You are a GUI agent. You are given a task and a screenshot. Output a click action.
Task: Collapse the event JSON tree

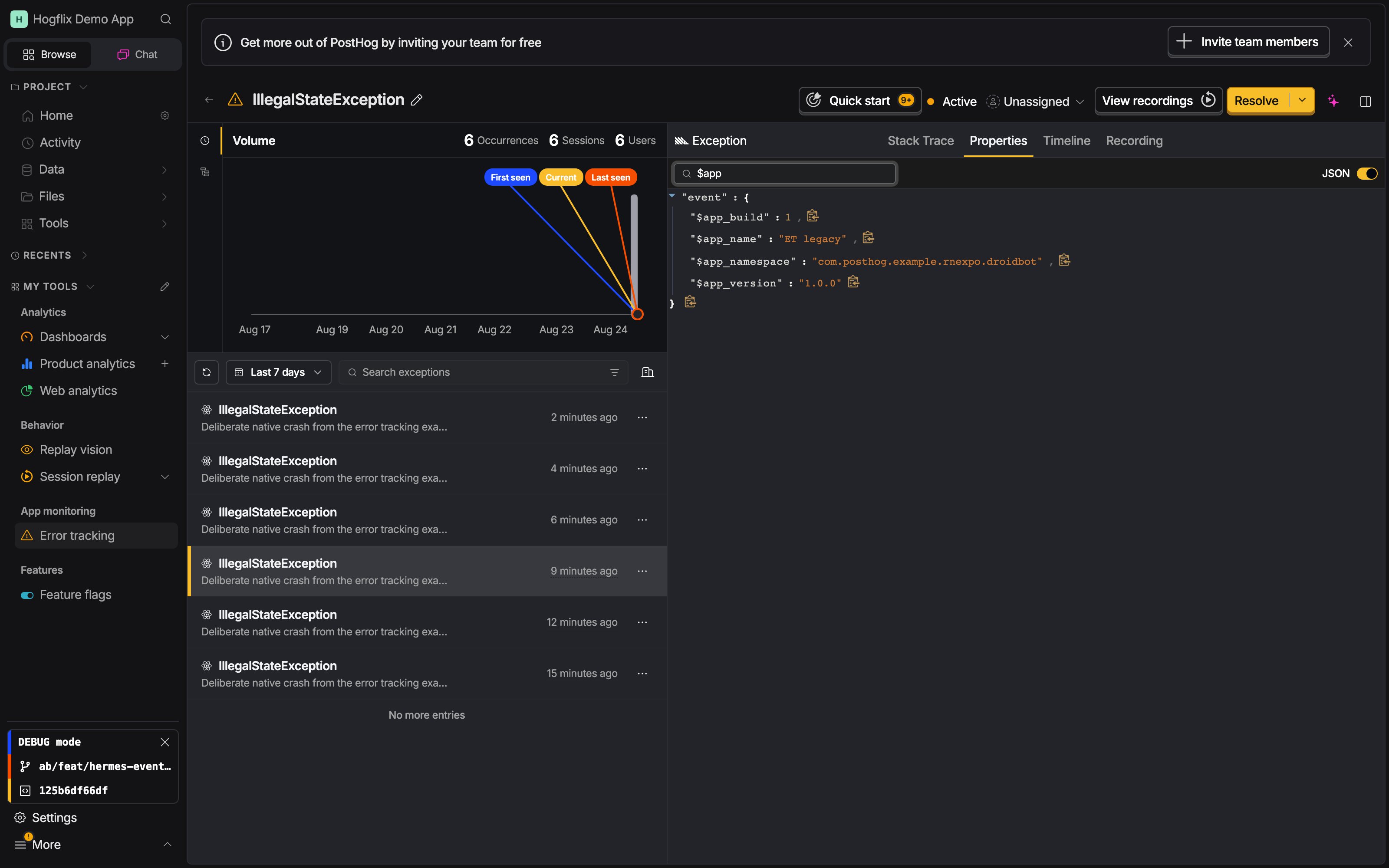pos(671,196)
